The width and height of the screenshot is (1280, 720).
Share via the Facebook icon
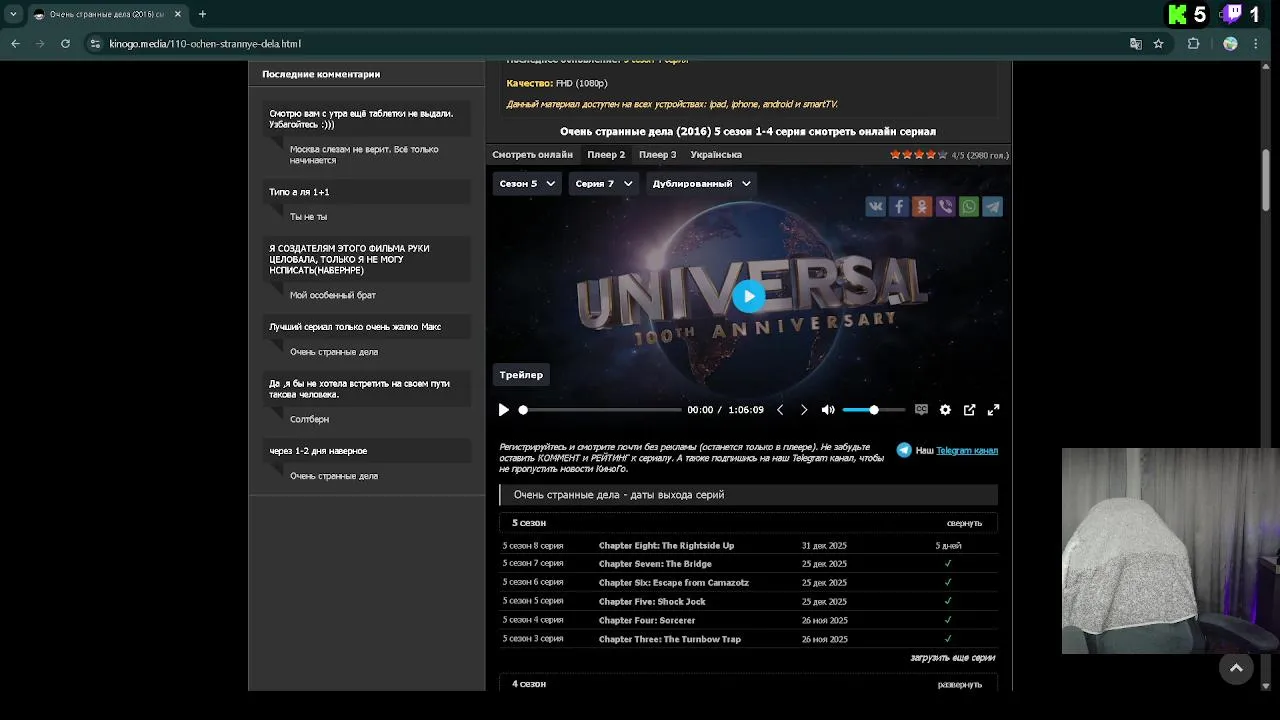[899, 206]
